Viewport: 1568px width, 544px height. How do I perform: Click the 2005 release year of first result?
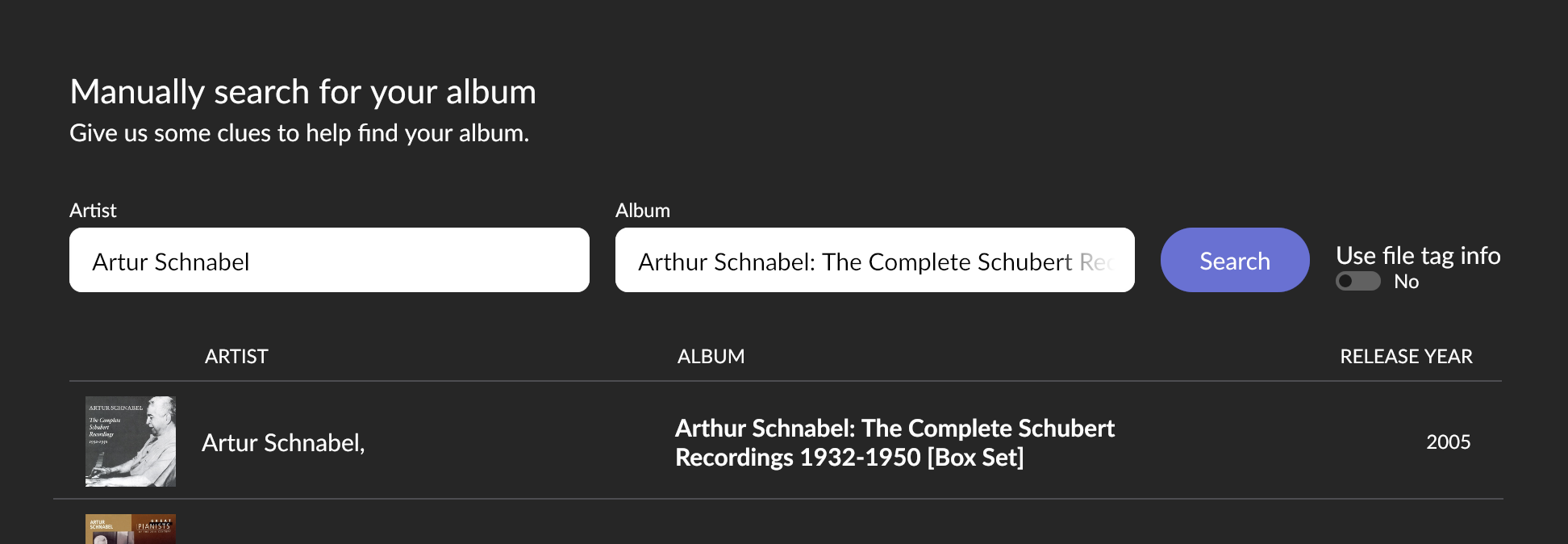point(1448,442)
